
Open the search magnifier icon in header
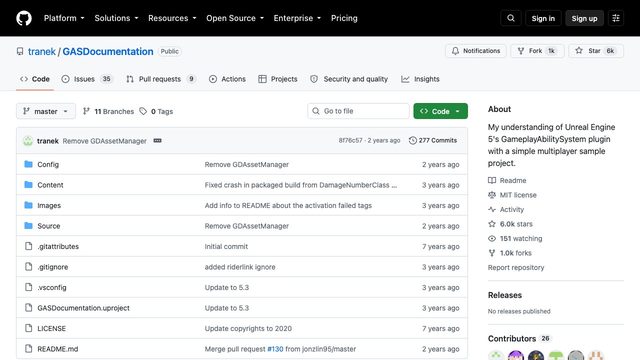click(511, 18)
